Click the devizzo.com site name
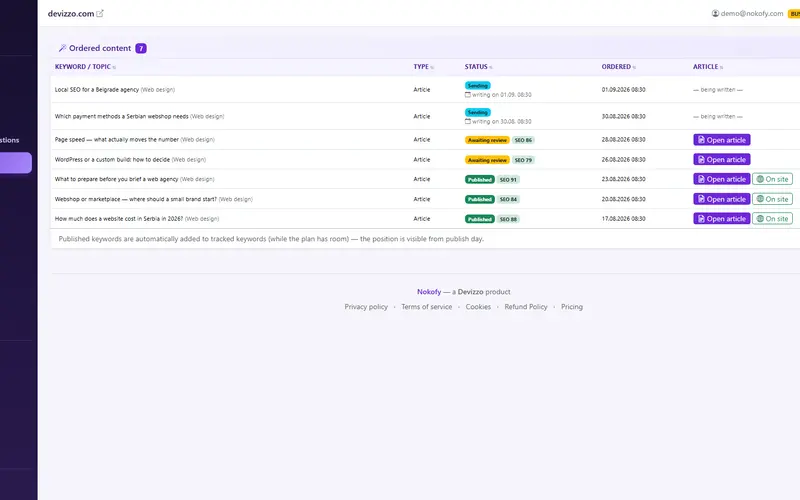This screenshot has height=500, width=800. coord(71,14)
